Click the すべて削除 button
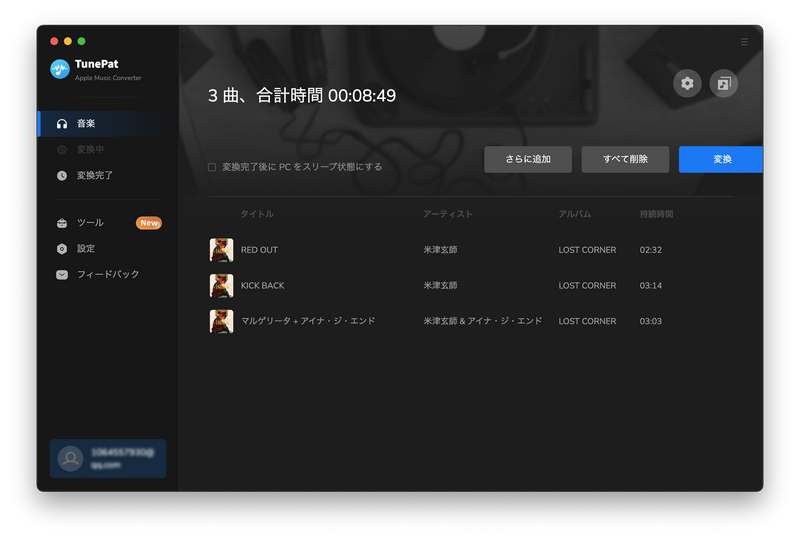Screen dimensions: 800x540 coord(625,159)
